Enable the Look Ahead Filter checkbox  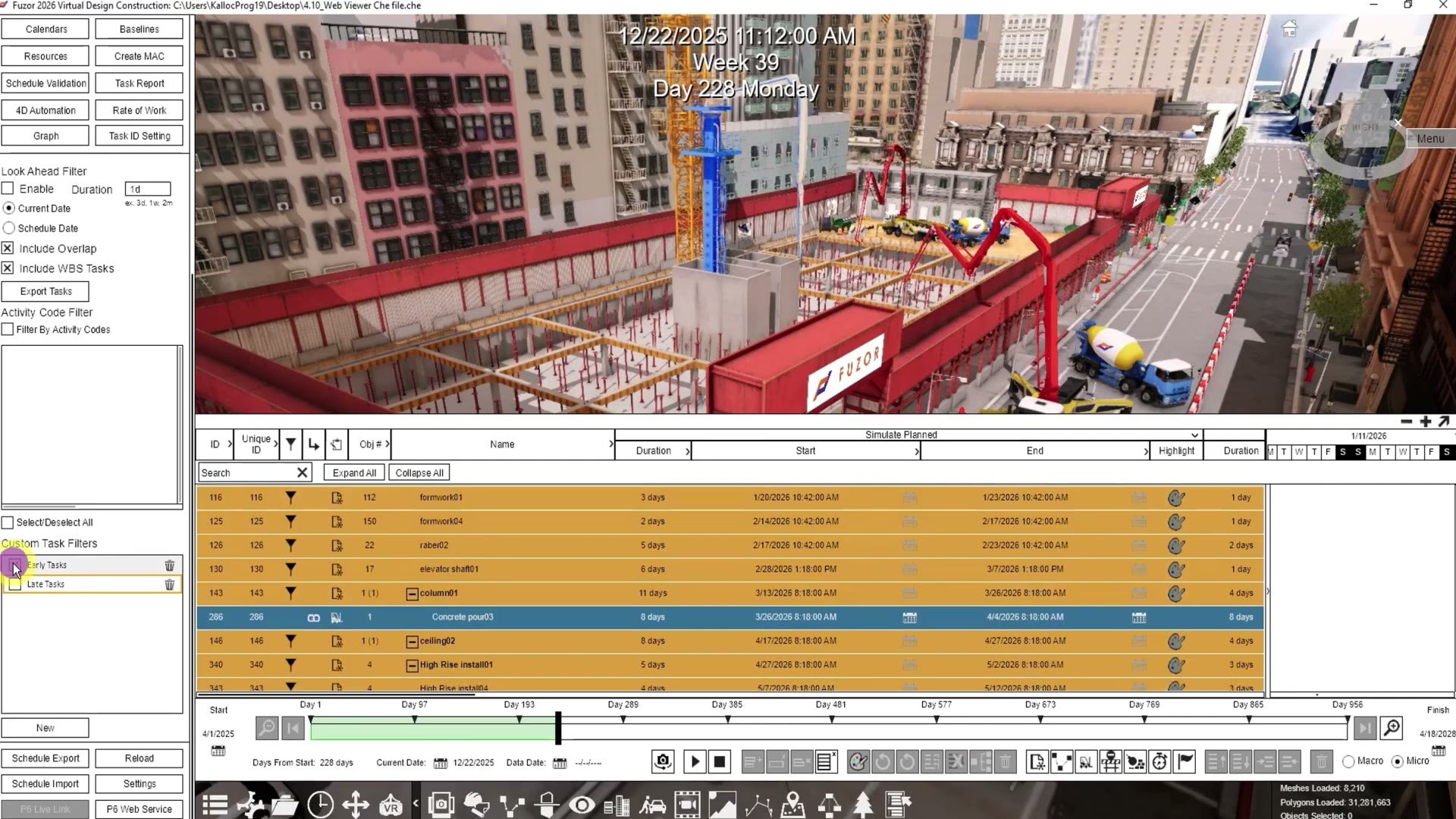click(8, 188)
